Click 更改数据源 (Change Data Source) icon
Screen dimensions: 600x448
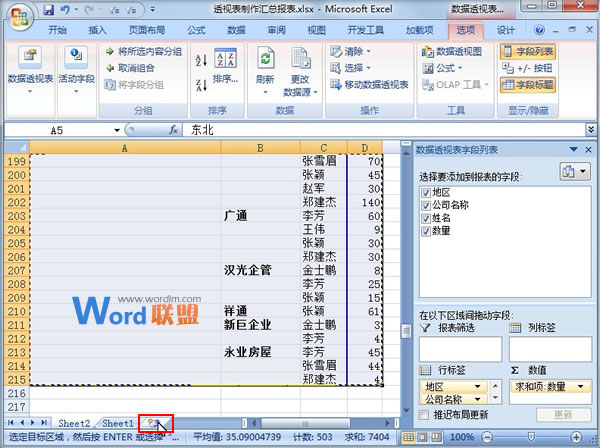click(300, 58)
